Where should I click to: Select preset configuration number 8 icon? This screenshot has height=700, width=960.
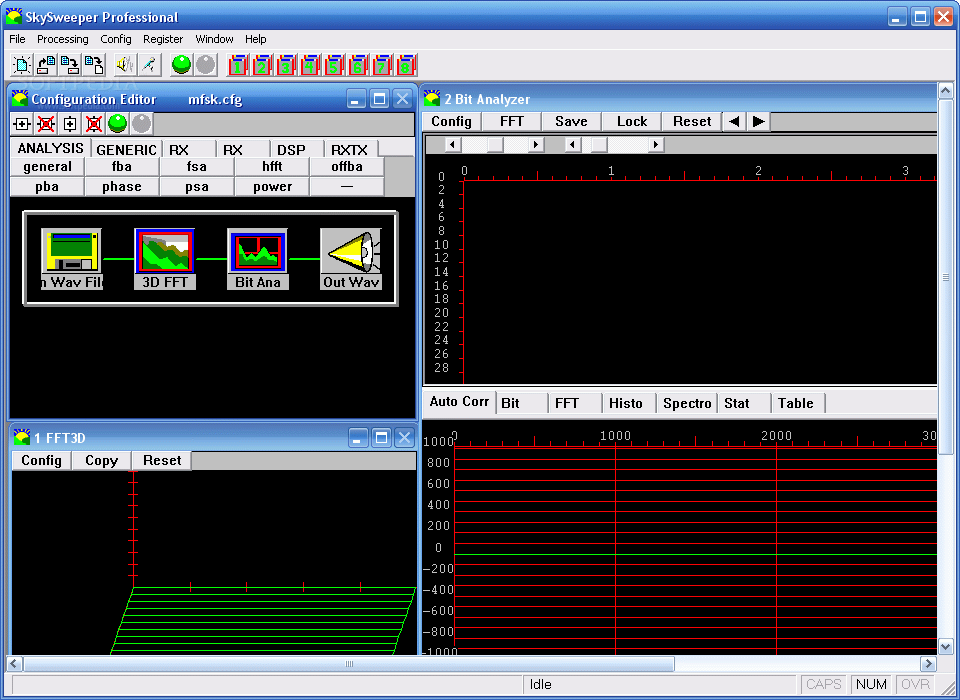[405, 65]
